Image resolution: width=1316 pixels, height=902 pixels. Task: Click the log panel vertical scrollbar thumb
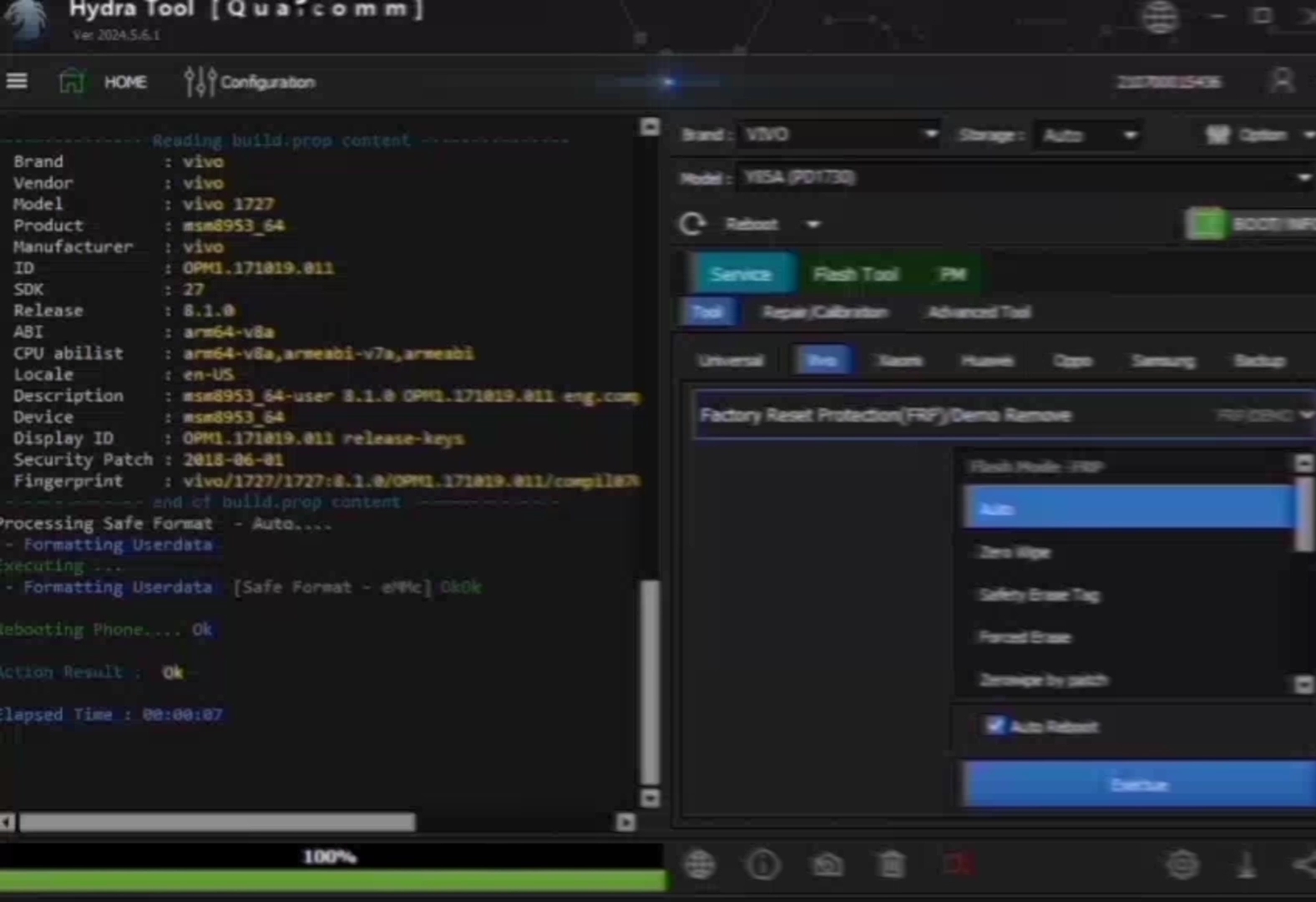pos(650,682)
